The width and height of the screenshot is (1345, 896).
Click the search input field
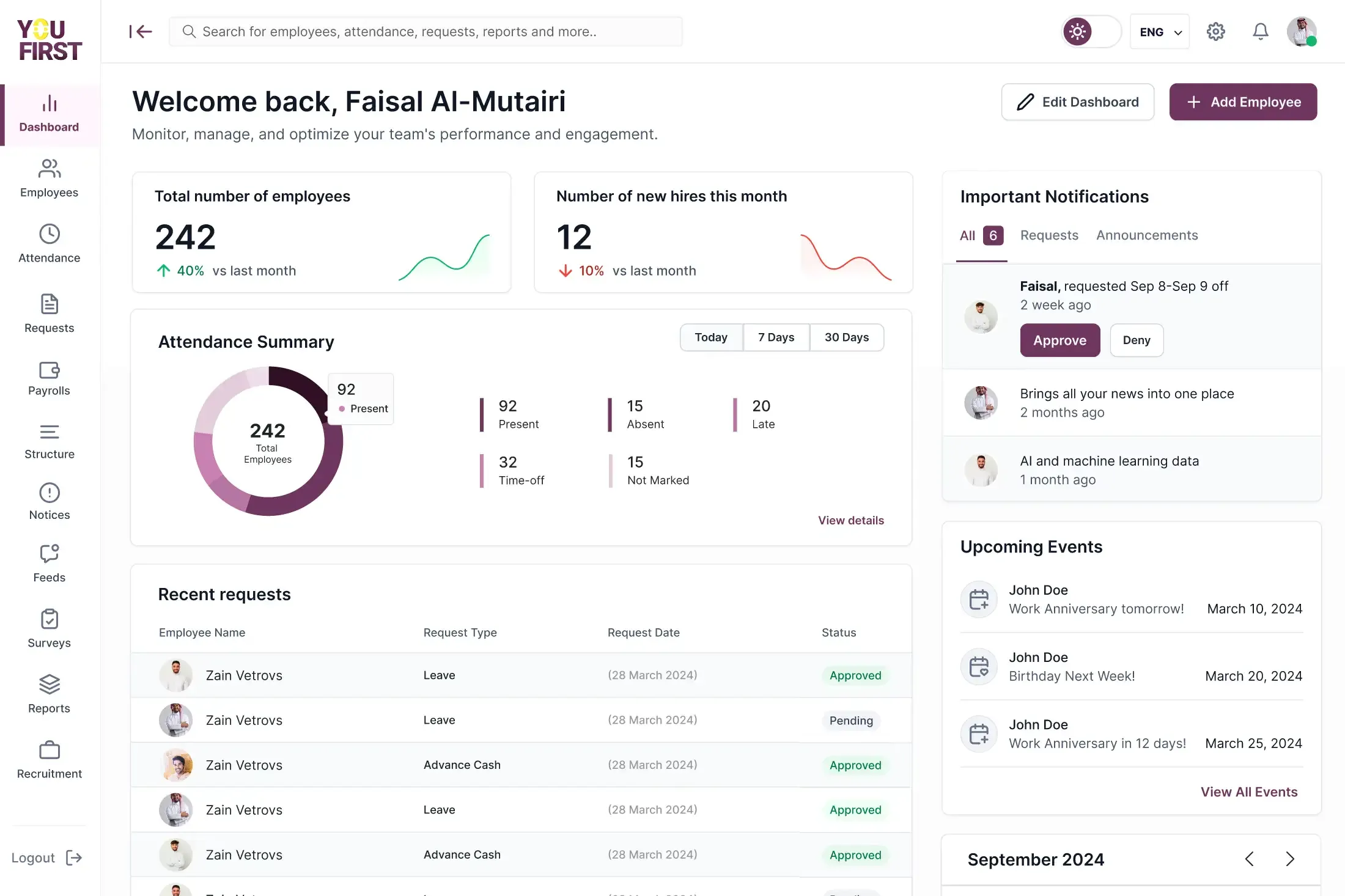pos(426,31)
